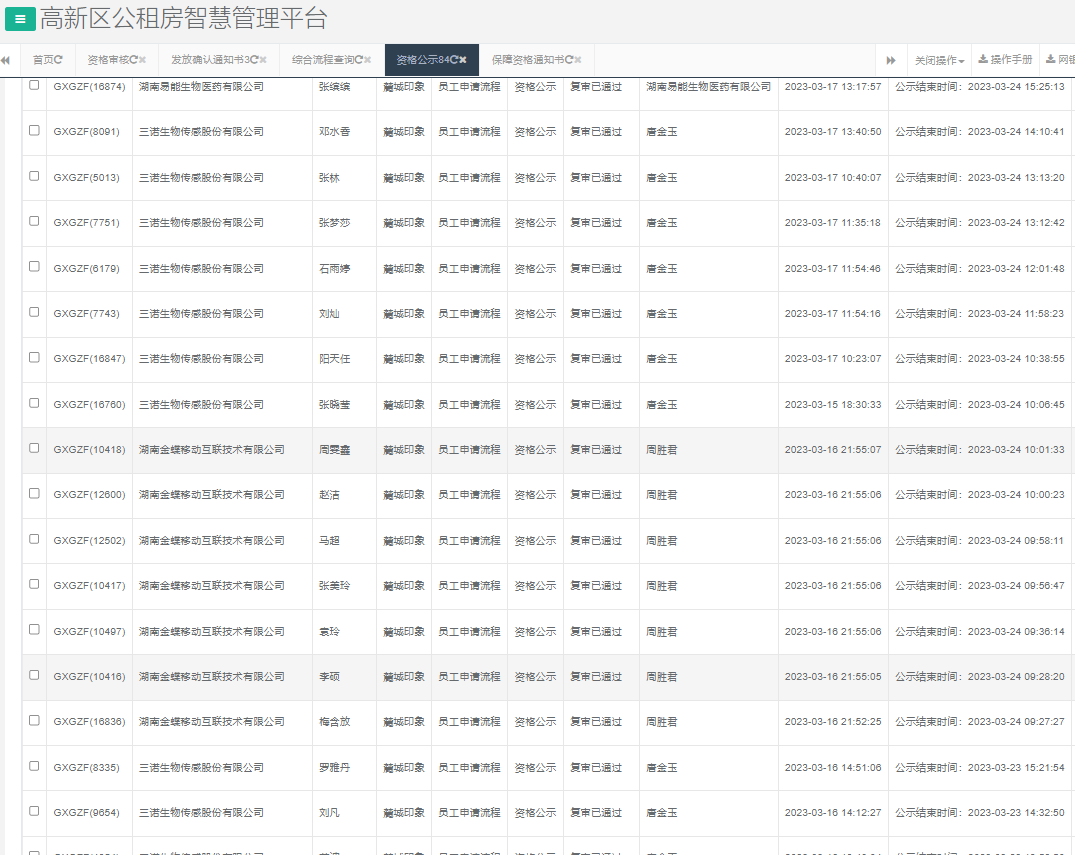Click the download icon beside 操作手册
This screenshot has width=1075, height=855.
coord(983,59)
